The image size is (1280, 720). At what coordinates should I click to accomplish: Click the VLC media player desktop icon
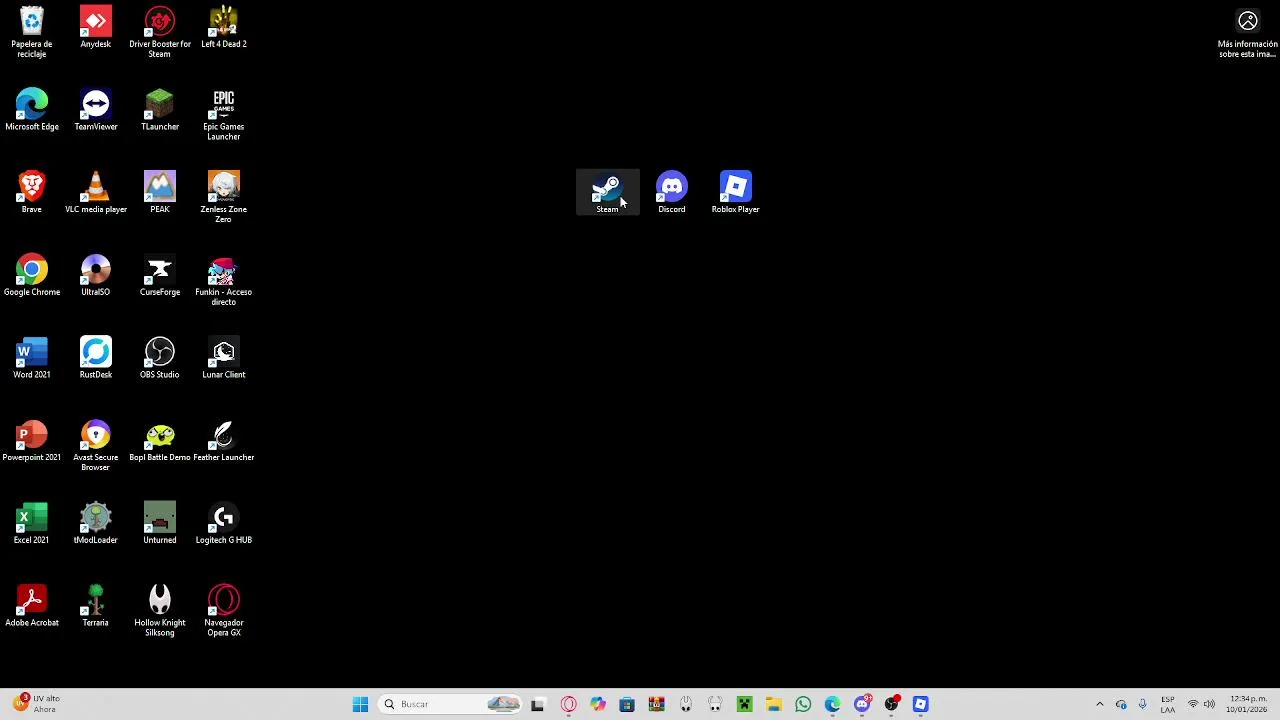(96, 192)
